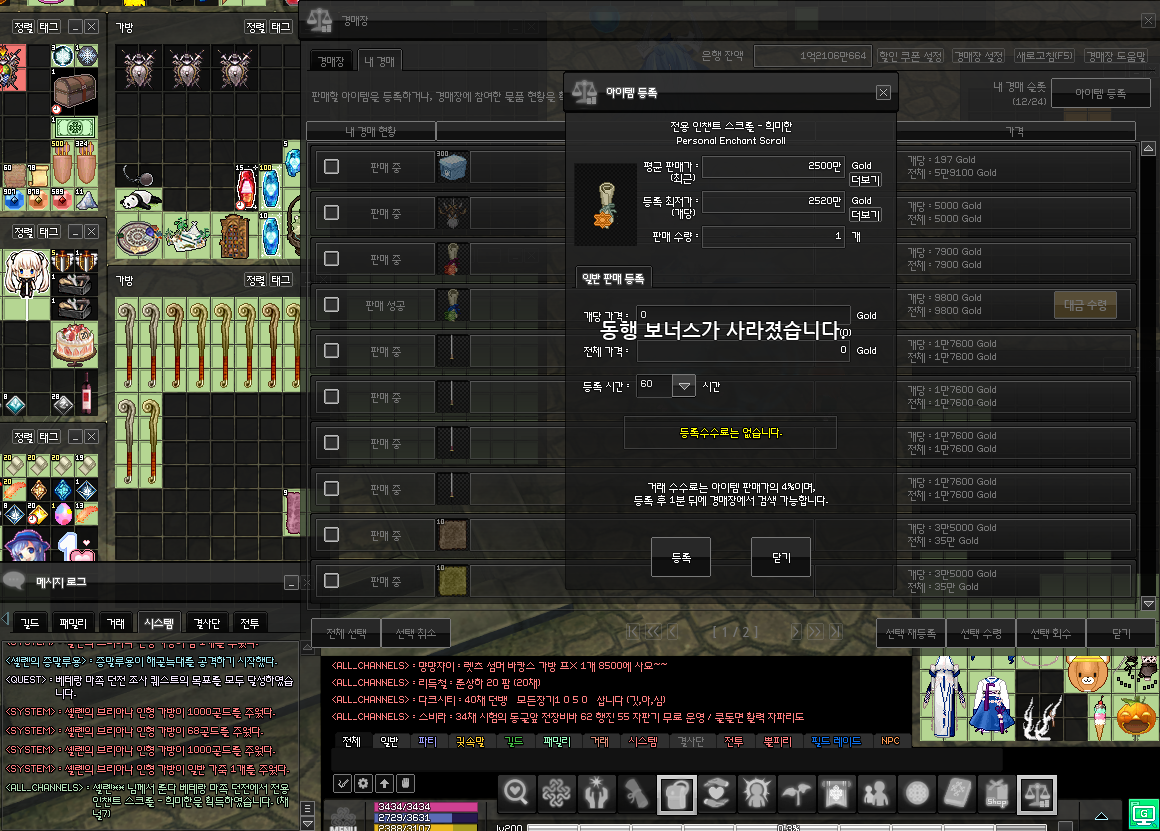Click the pink HP bar 3434/3434
This screenshot has height=831, width=1160.
tap(426, 807)
